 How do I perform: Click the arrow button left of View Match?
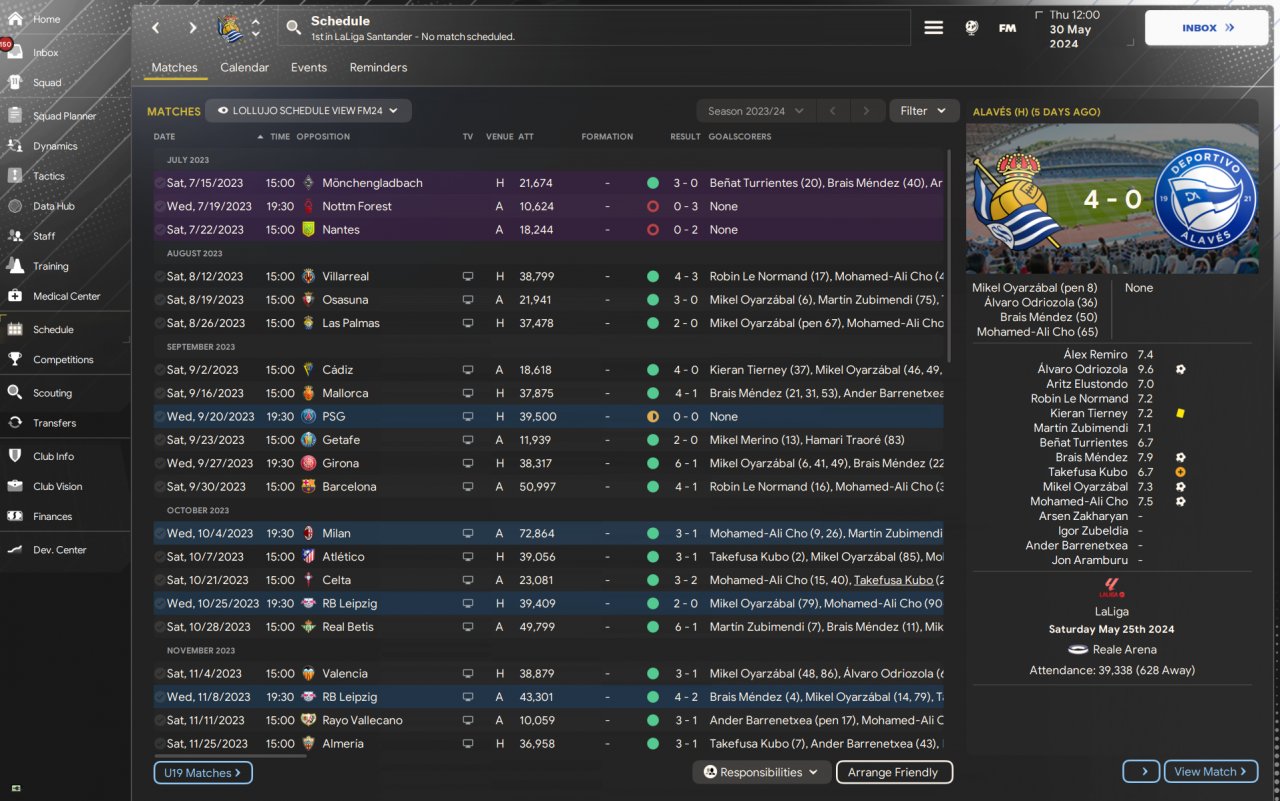pos(1142,771)
